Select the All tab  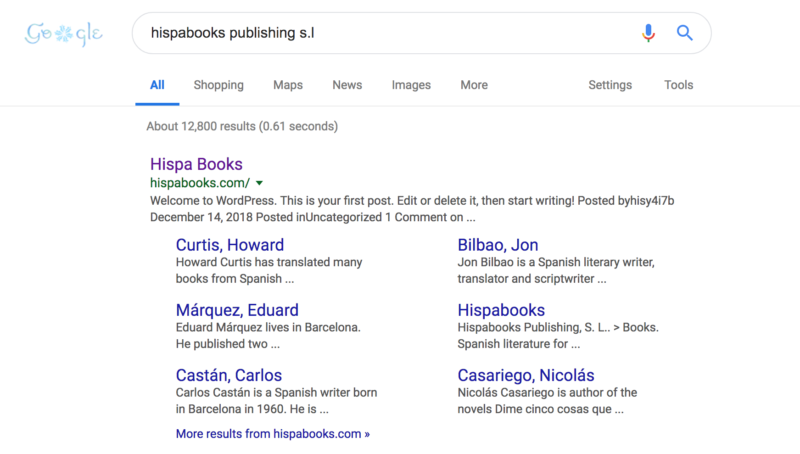(157, 85)
